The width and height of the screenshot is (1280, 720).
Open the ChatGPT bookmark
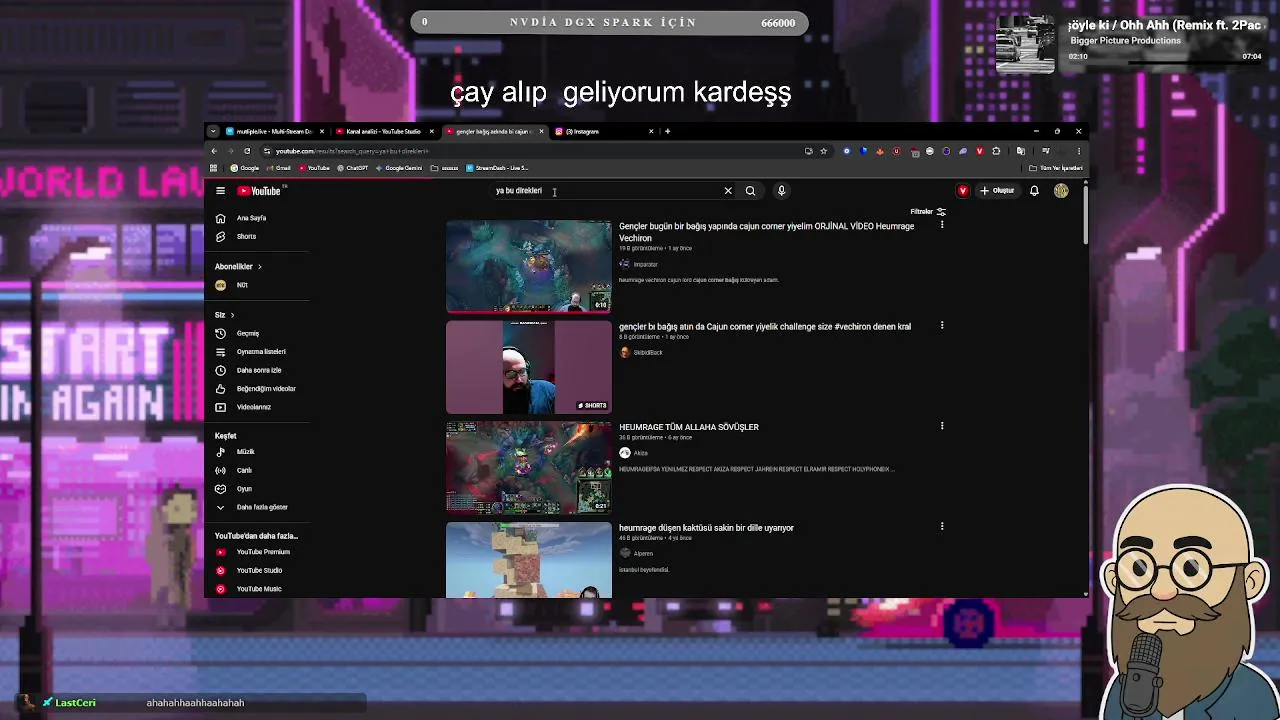pos(353,168)
